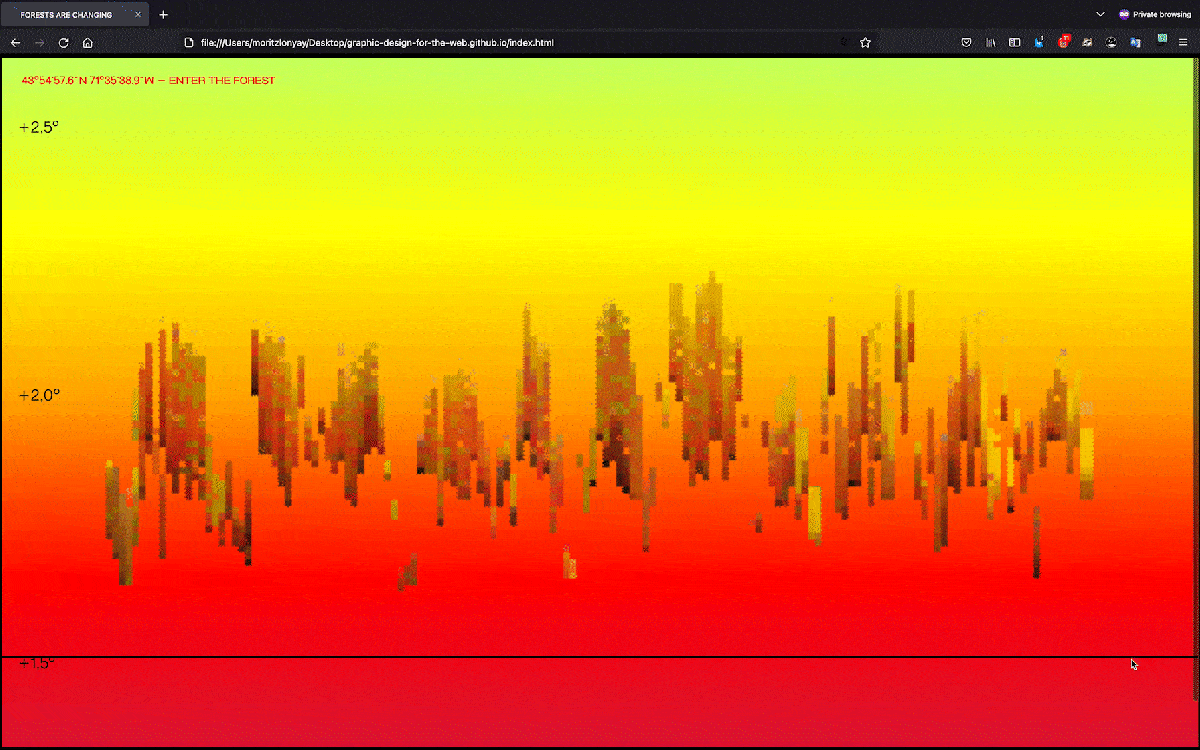This screenshot has width=1200, height=750.
Task: Open the Library bookshelf icon
Action: tap(991, 43)
